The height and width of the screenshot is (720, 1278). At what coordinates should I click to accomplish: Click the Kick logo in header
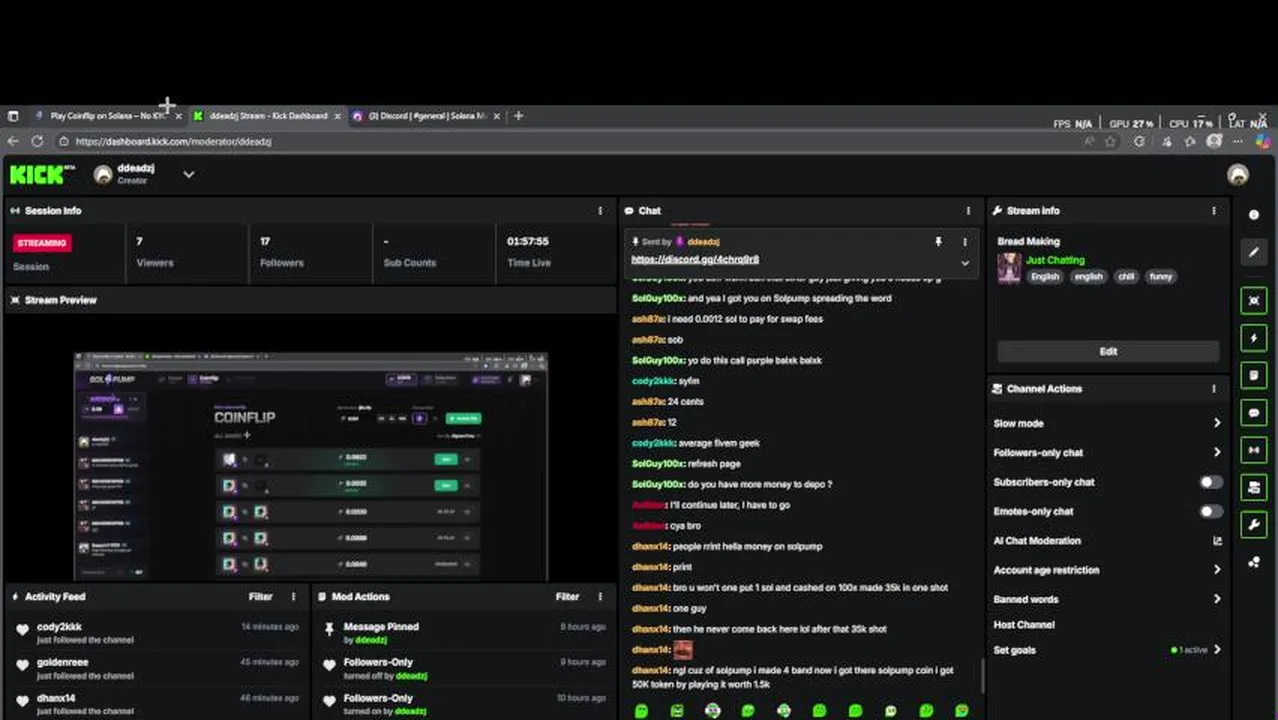42,175
